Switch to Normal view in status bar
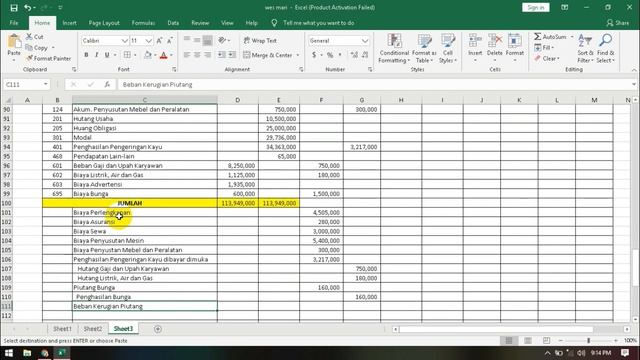The width and height of the screenshot is (640, 360). 509,340
